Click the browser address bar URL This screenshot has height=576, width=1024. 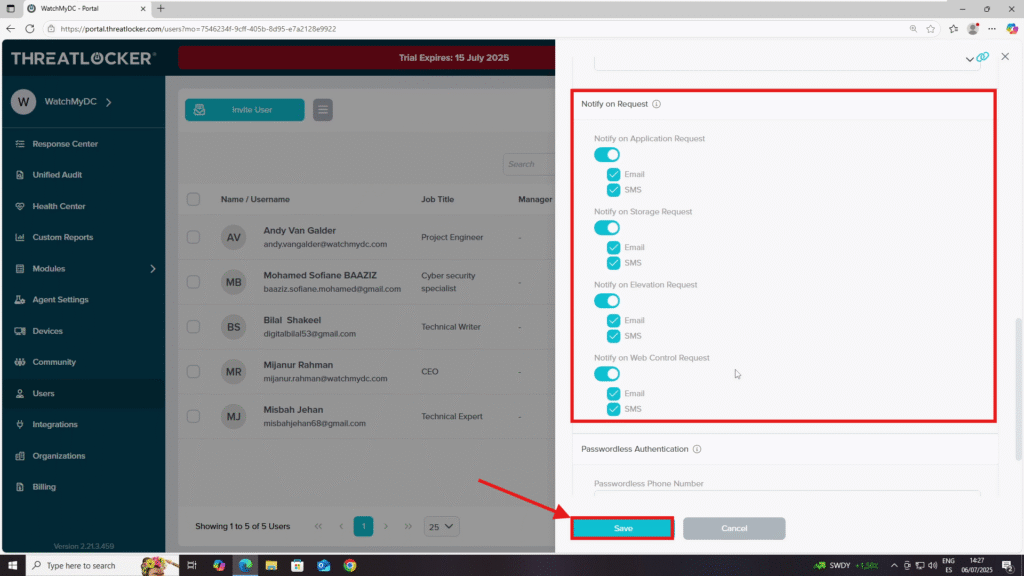198,29
